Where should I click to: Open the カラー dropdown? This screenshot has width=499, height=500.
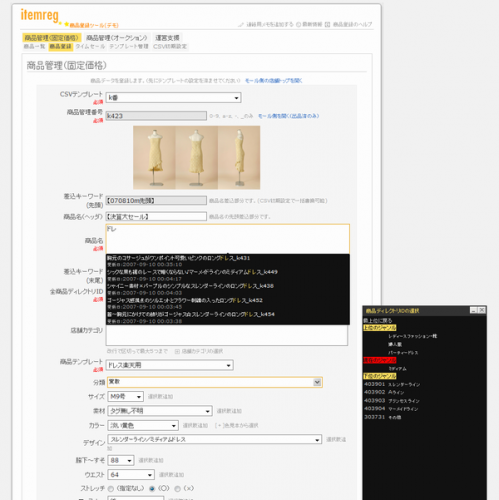pyautogui.click(x=143, y=426)
